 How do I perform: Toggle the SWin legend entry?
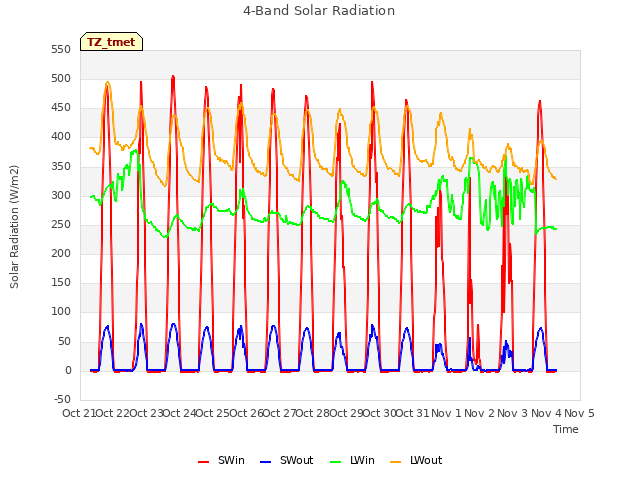coord(222,460)
